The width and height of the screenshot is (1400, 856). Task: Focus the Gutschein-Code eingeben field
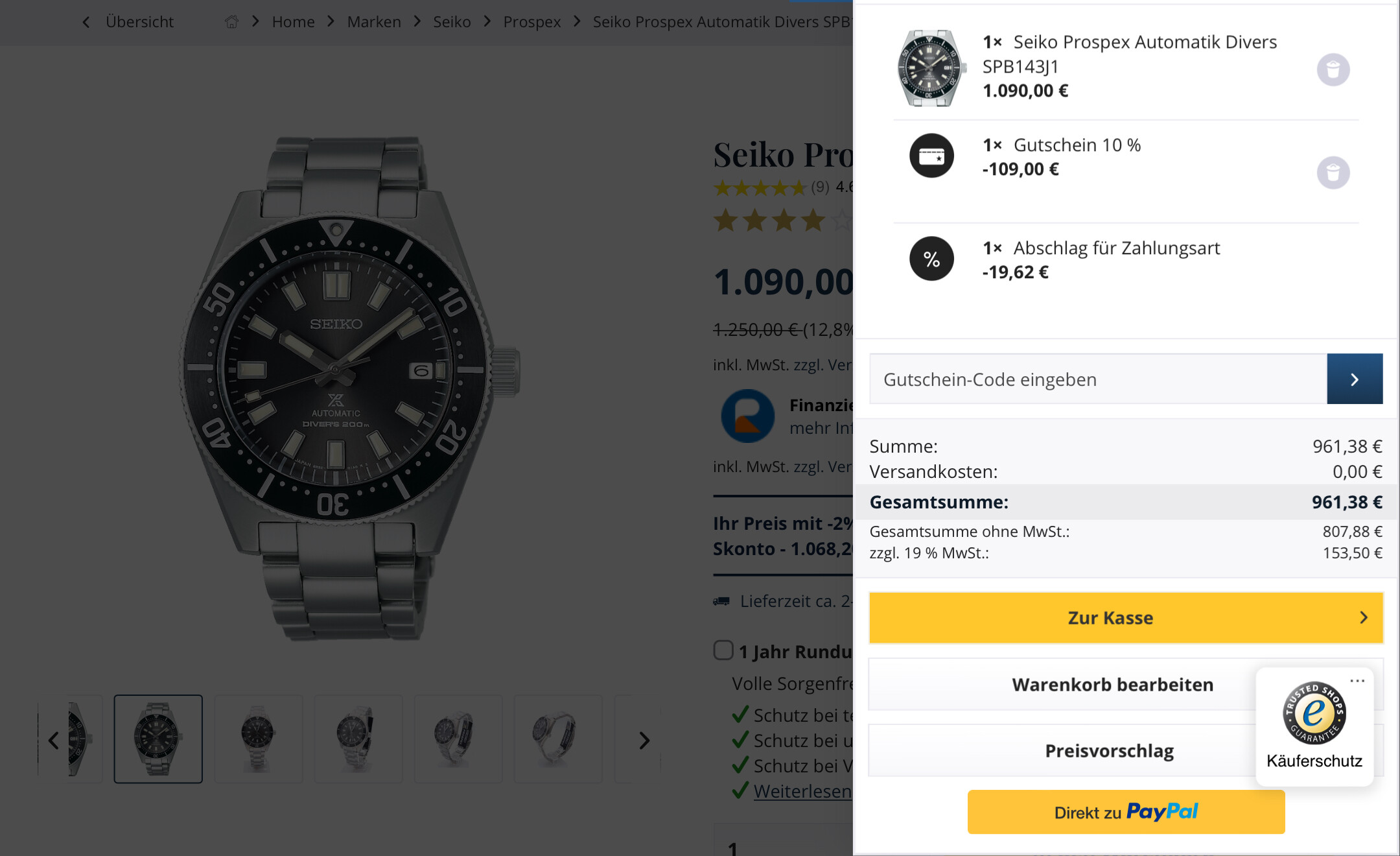(1098, 379)
